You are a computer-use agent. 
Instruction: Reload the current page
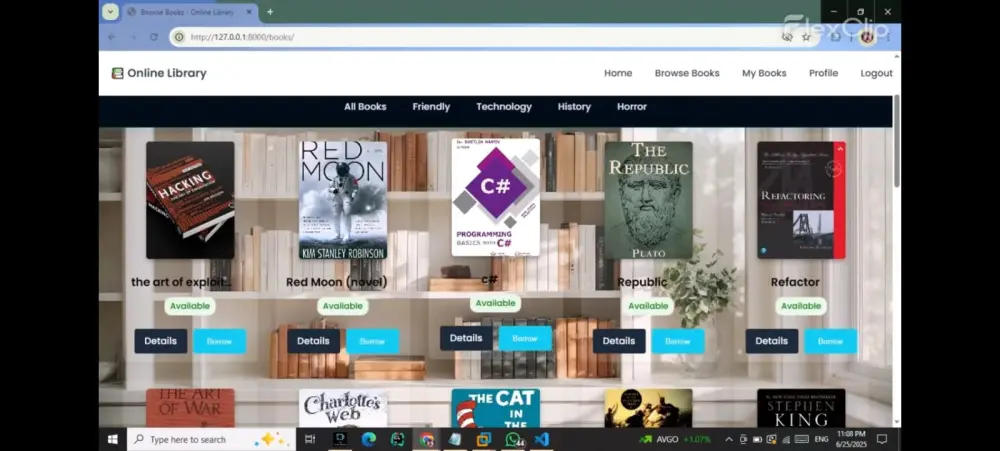point(154,37)
